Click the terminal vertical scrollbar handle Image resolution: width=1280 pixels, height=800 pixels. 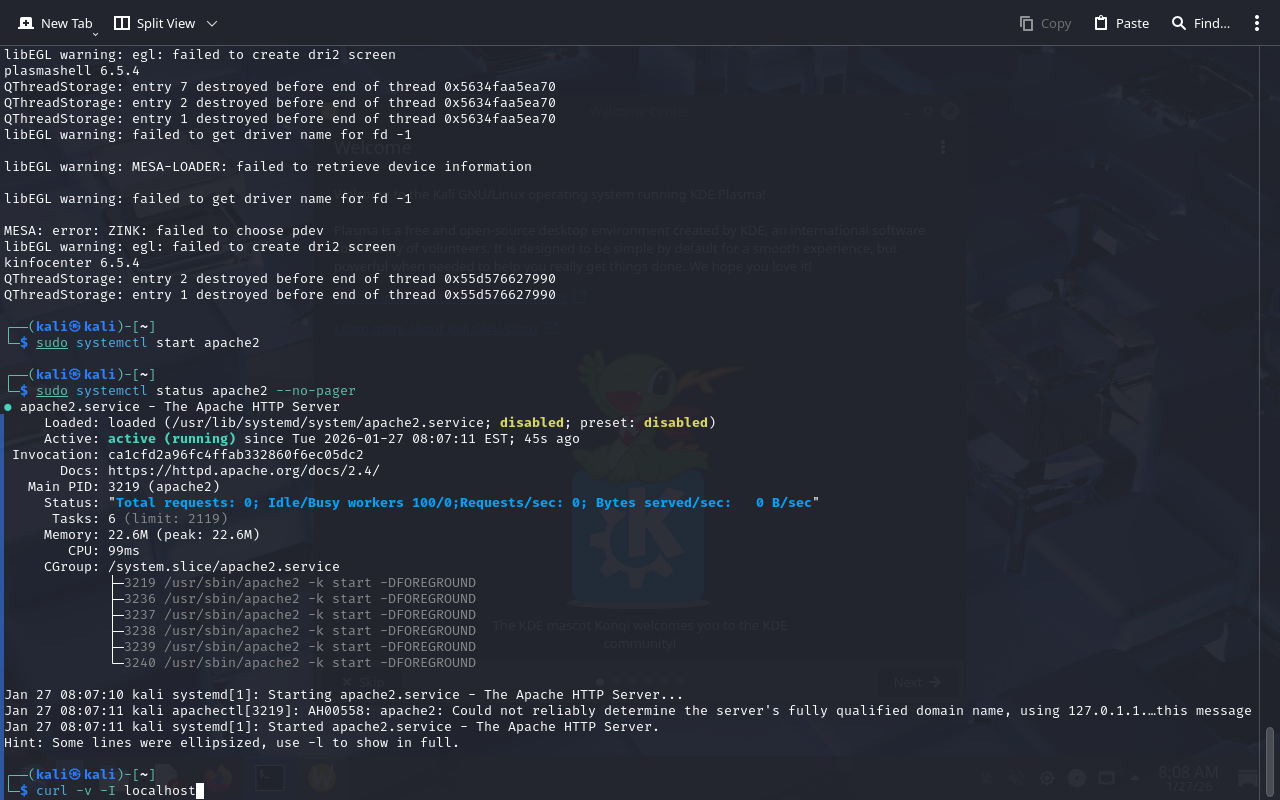click(x=1270, y=760)
